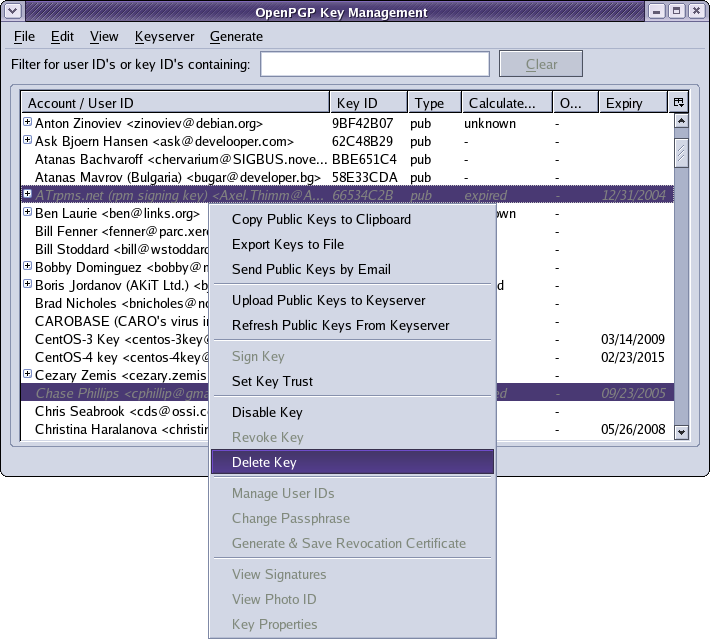The image size is (710, 639).
Task: Sort by Type column header
Action: coord(435,103)
